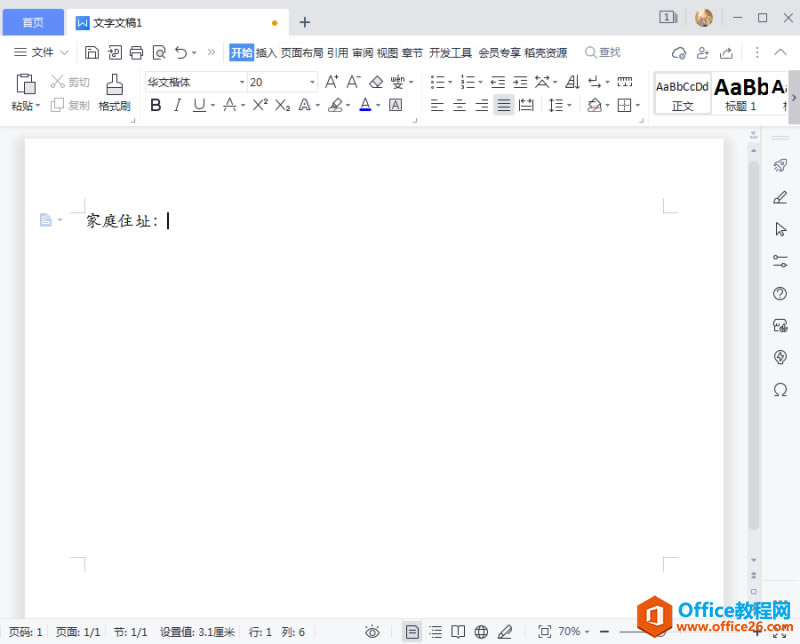Click the zoom out minus button
This screenshot has height=644, width=800.
[605, 632]
